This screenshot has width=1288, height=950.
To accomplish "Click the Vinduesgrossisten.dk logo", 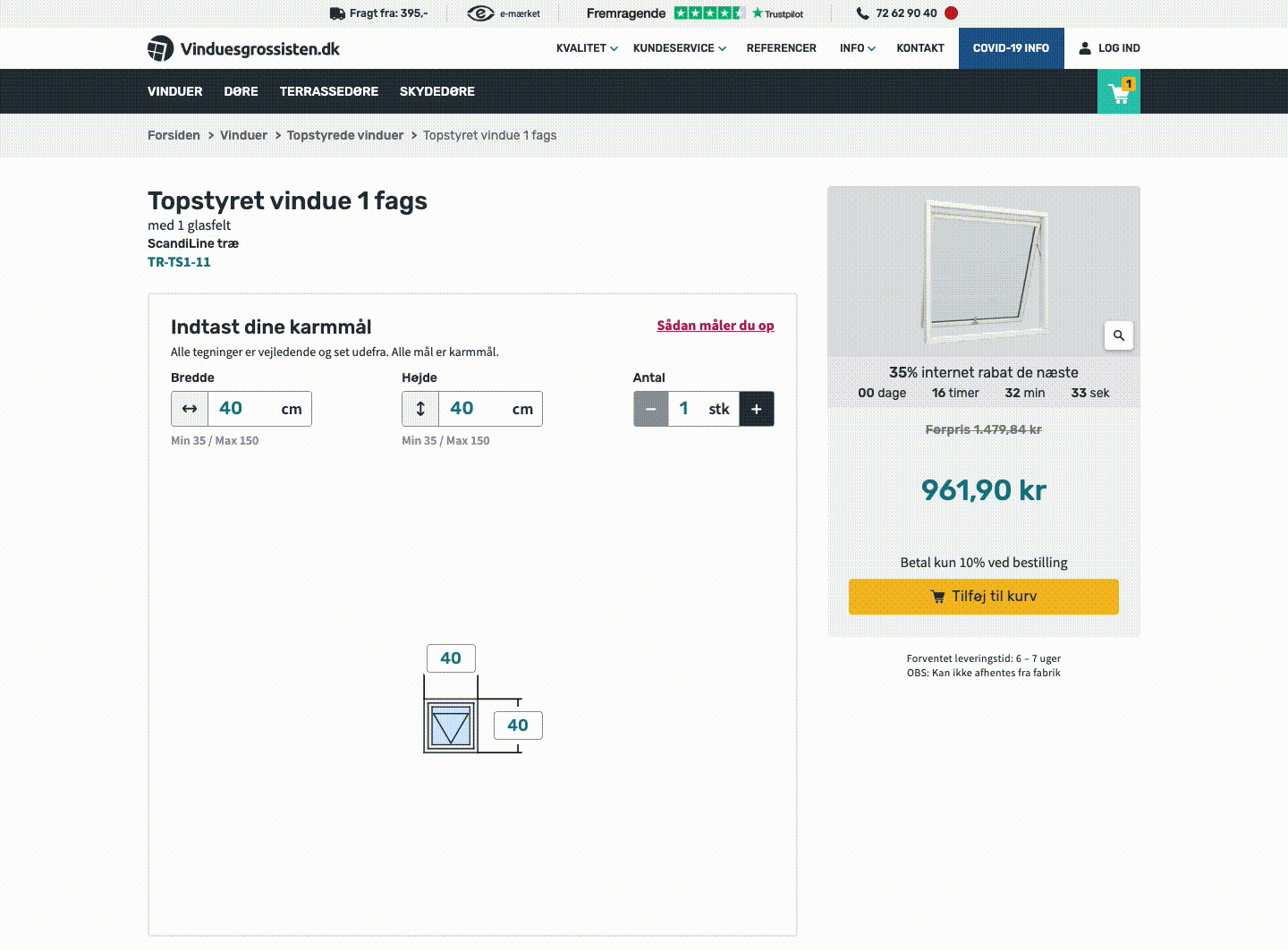I will pos(243,47).
